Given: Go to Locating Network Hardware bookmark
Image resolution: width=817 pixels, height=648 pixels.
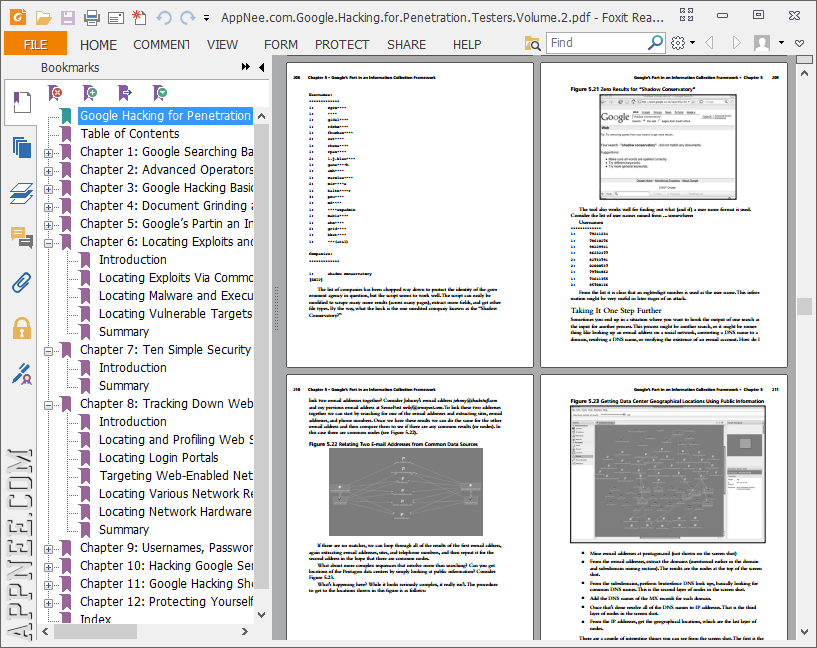Looking at the screenshot, I should (x=176, y=512).
